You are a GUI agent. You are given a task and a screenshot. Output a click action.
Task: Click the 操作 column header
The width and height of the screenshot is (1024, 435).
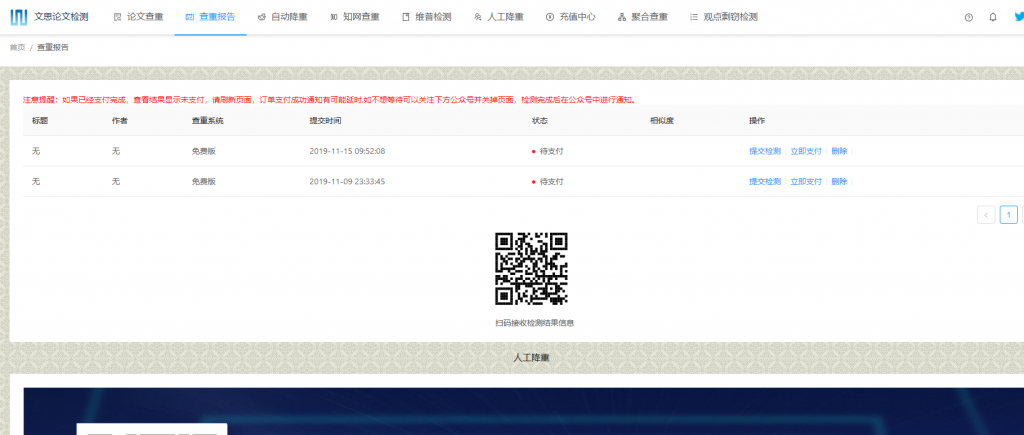(757, 121)
